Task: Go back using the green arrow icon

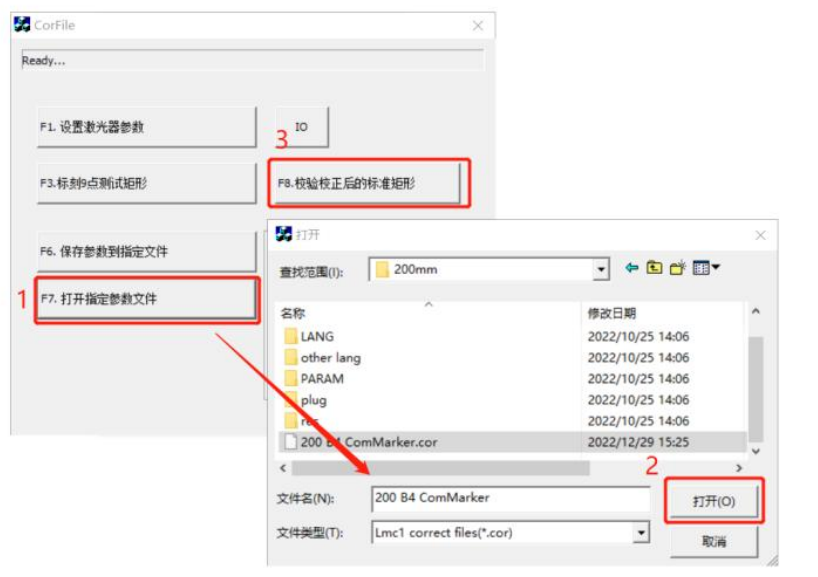Action: 631,268
